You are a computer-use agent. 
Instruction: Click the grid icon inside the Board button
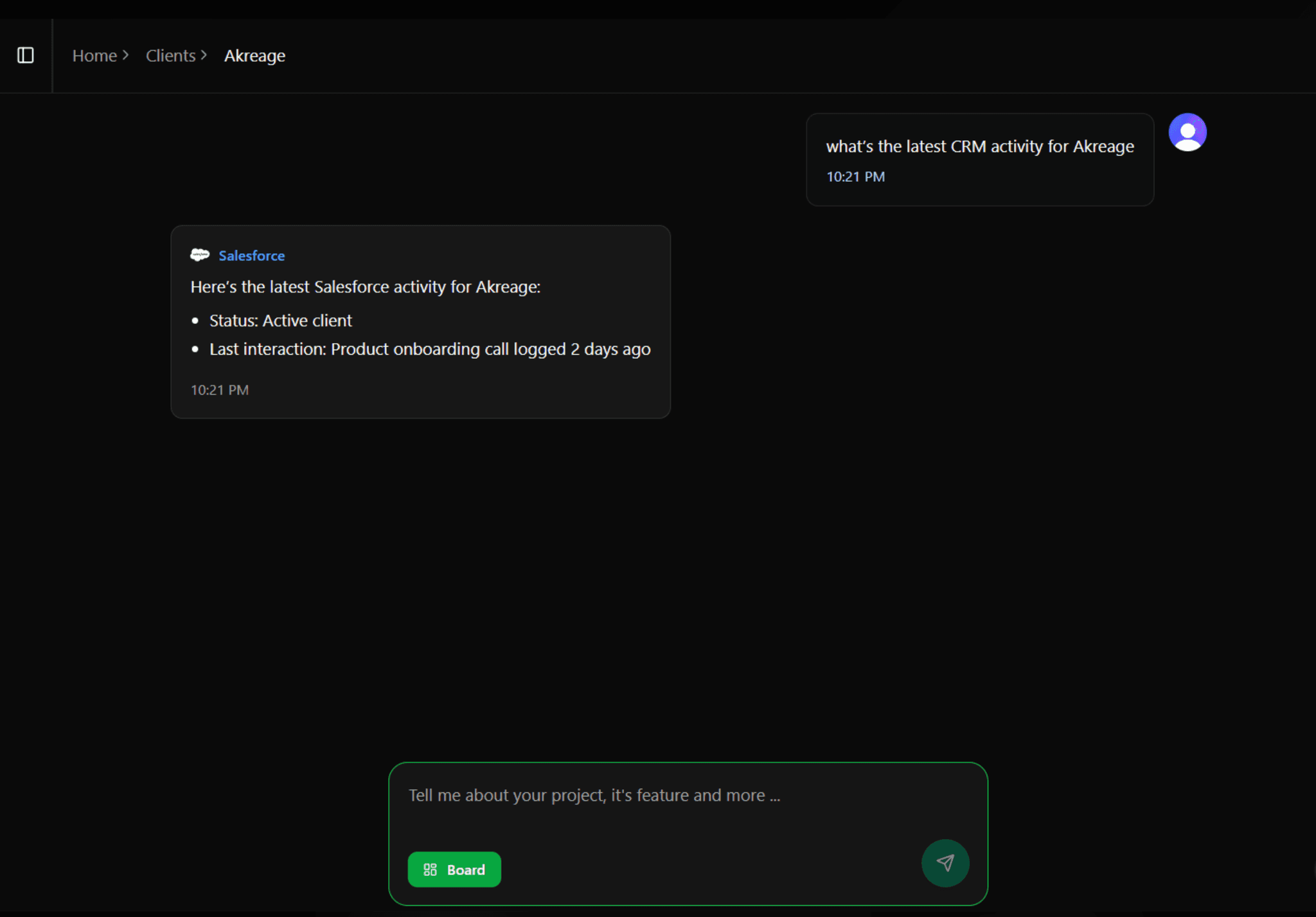click(430, 869)
